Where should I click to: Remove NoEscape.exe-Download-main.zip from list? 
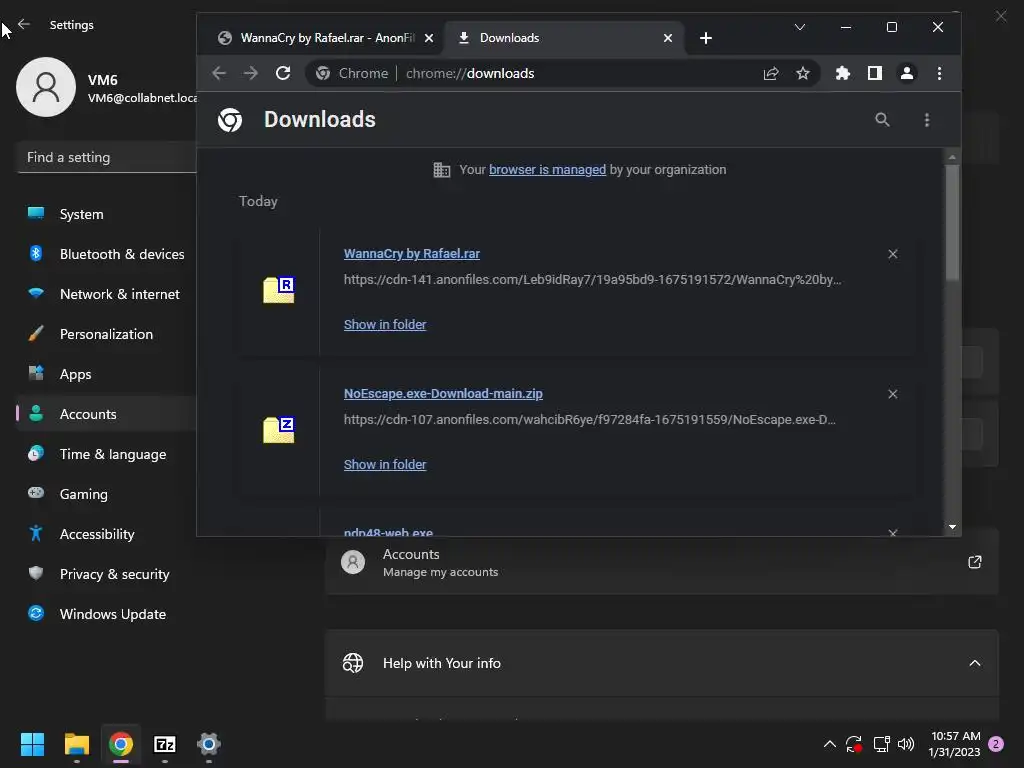click(893, 394)
